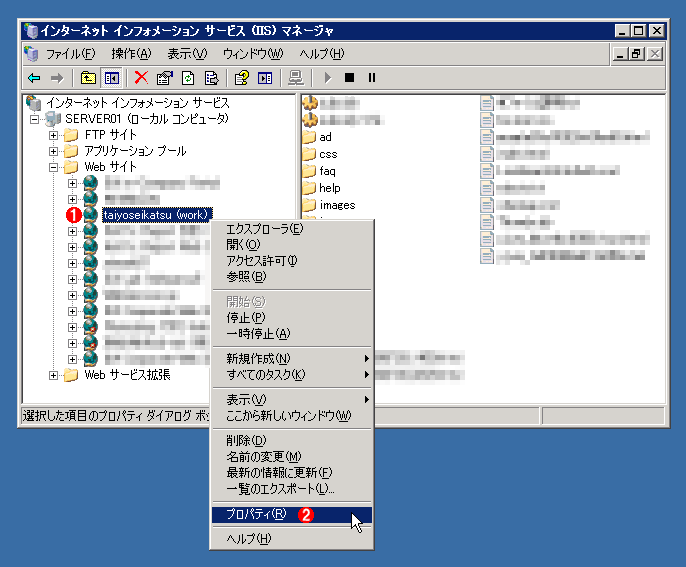Click the IIS Manager title bar icon

(32, 30)
